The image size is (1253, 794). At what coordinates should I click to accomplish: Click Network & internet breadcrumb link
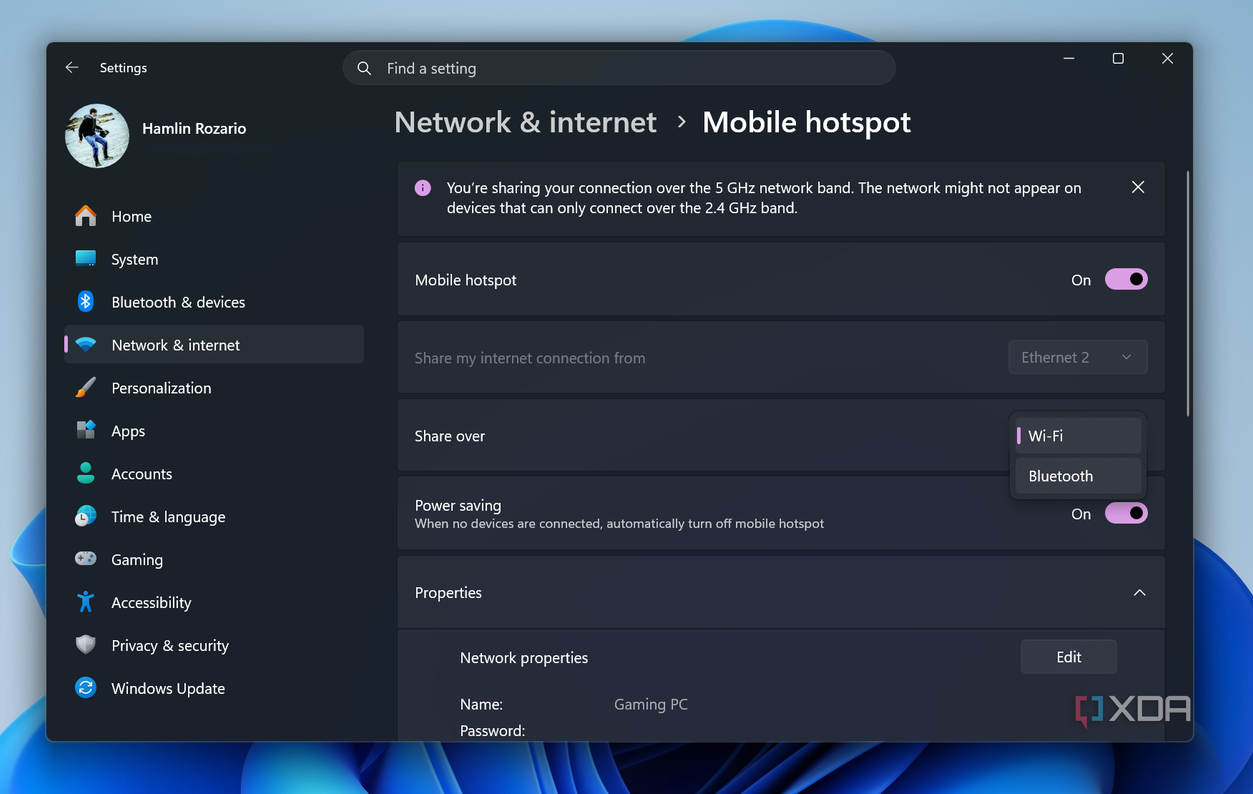[x=525, y=122]
